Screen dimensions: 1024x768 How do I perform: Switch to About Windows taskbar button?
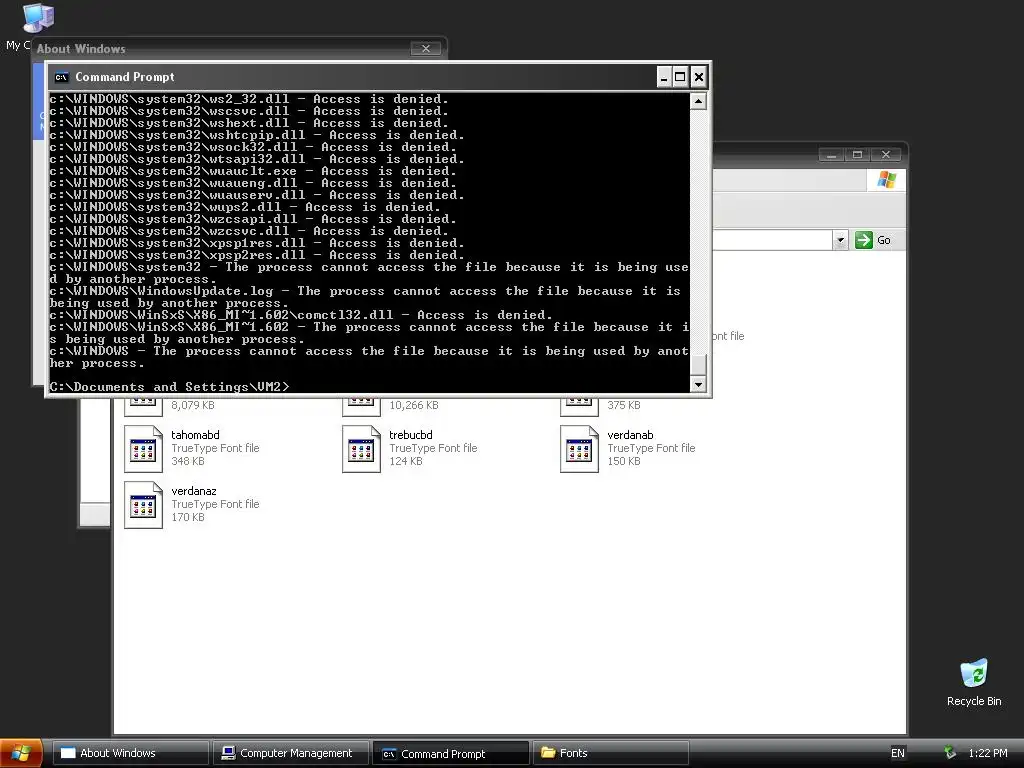tap(130, 753)
